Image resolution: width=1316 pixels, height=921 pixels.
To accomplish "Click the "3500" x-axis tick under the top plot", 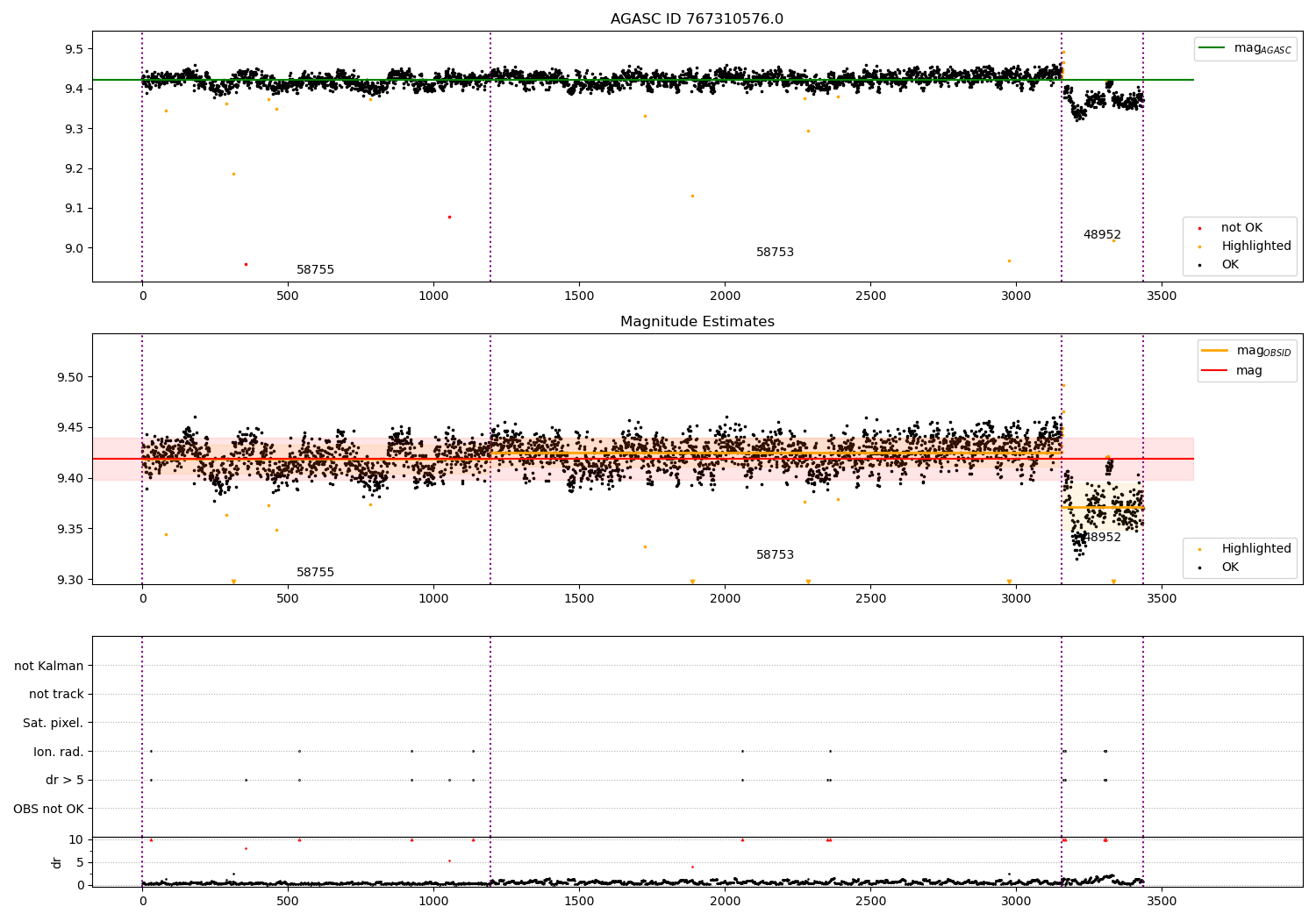I will click(1162, 296).
